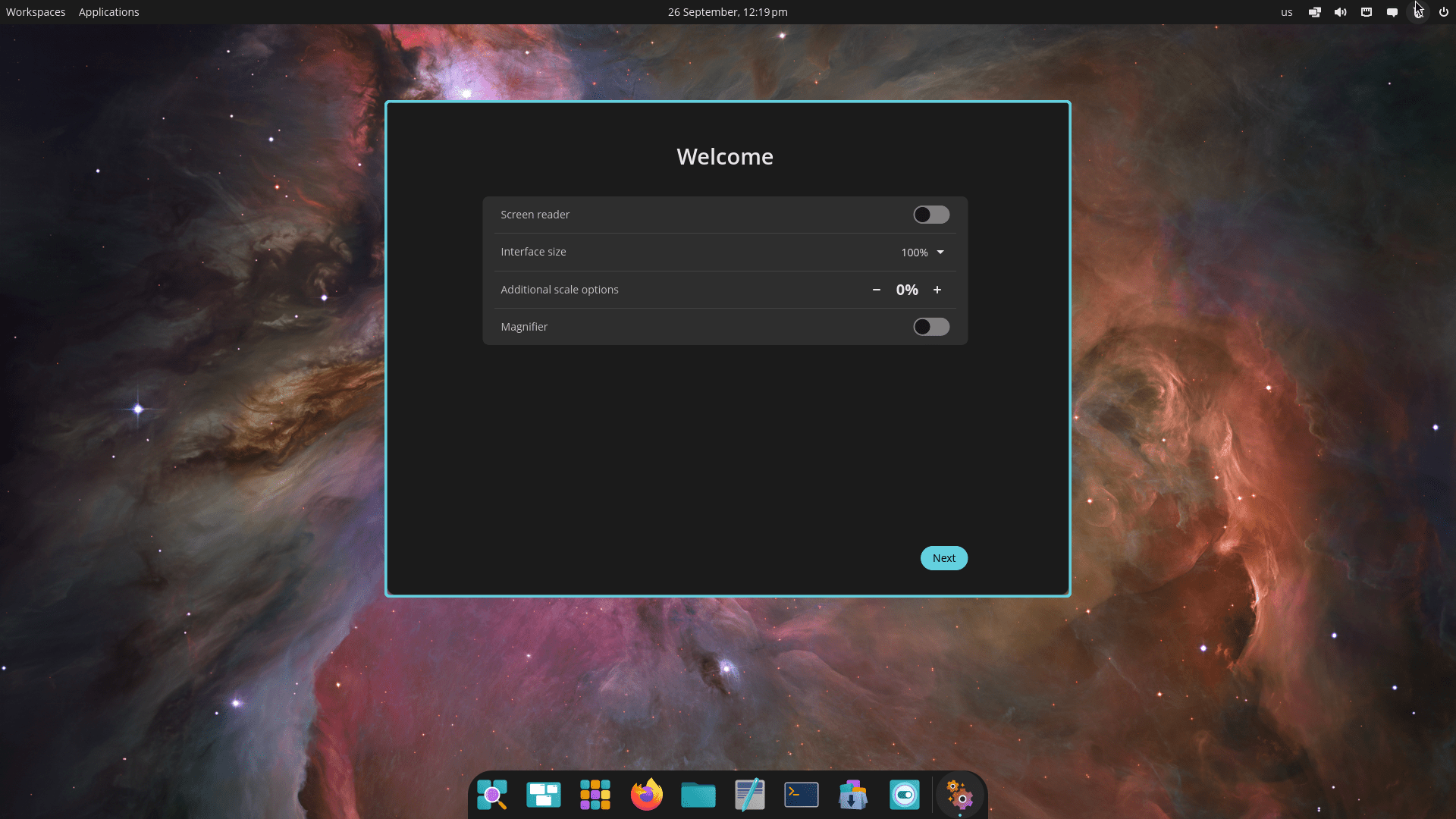Toggle the Screen reader switch off again
Image resolution: width=1456 pixels, height=819 pixels.
pos(930,215)
